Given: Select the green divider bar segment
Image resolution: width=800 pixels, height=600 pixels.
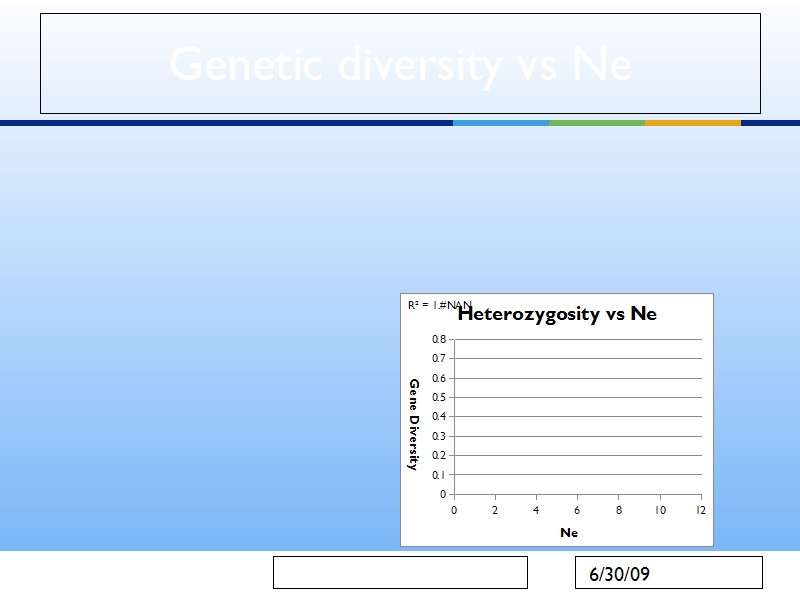Looking at the screenshot, I should (597, 123).
